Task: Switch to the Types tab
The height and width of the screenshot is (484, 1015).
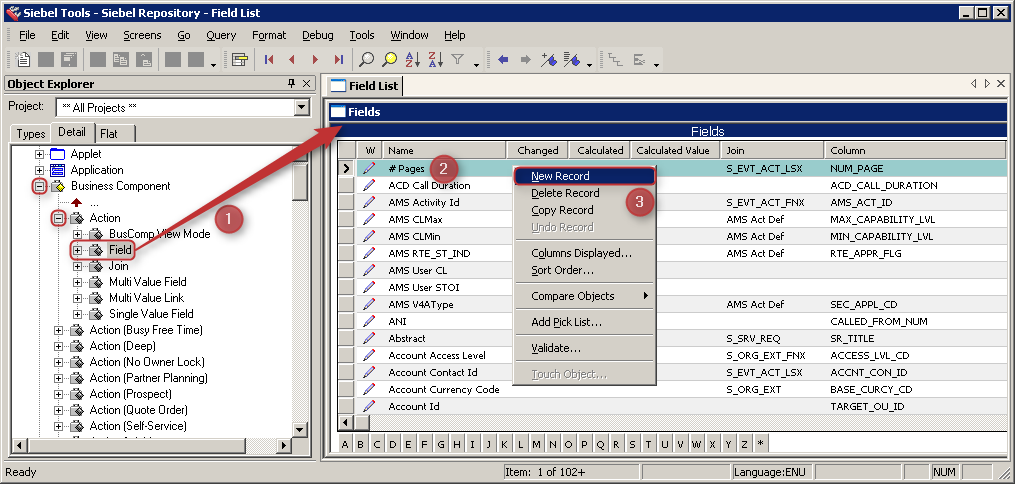Action: pos(30,133)
